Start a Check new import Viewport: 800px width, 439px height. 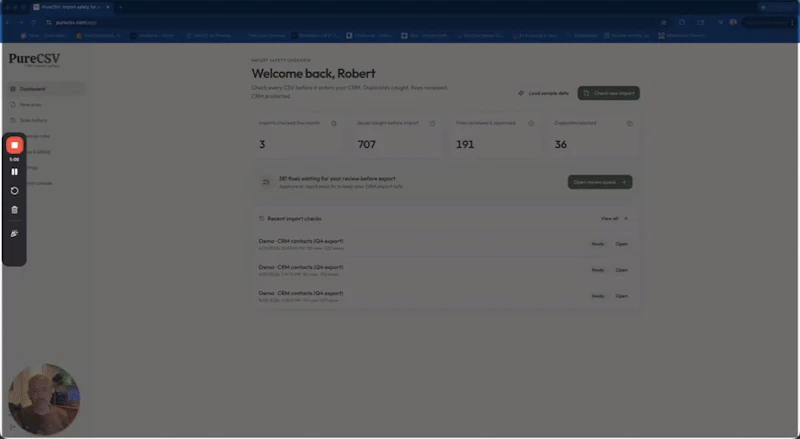click(x=608, y=93)
